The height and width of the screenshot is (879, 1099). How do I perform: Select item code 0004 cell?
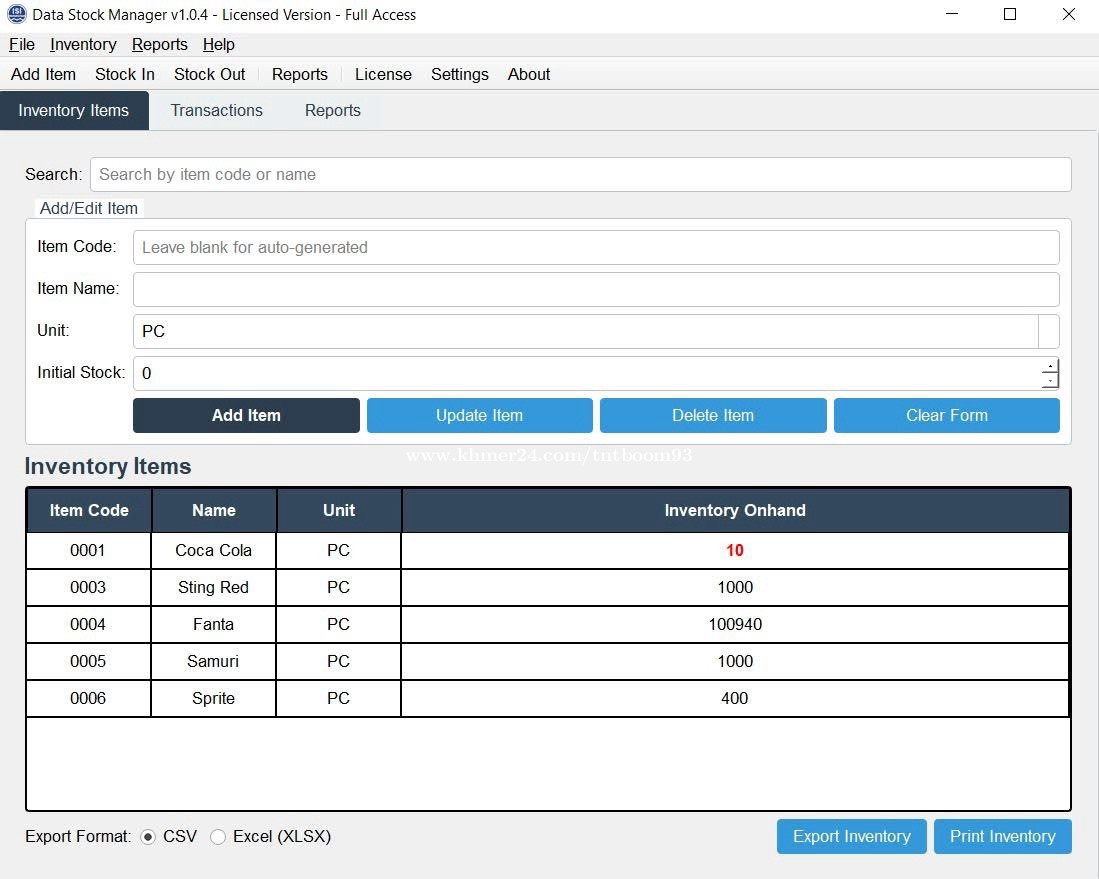point(88,625)
